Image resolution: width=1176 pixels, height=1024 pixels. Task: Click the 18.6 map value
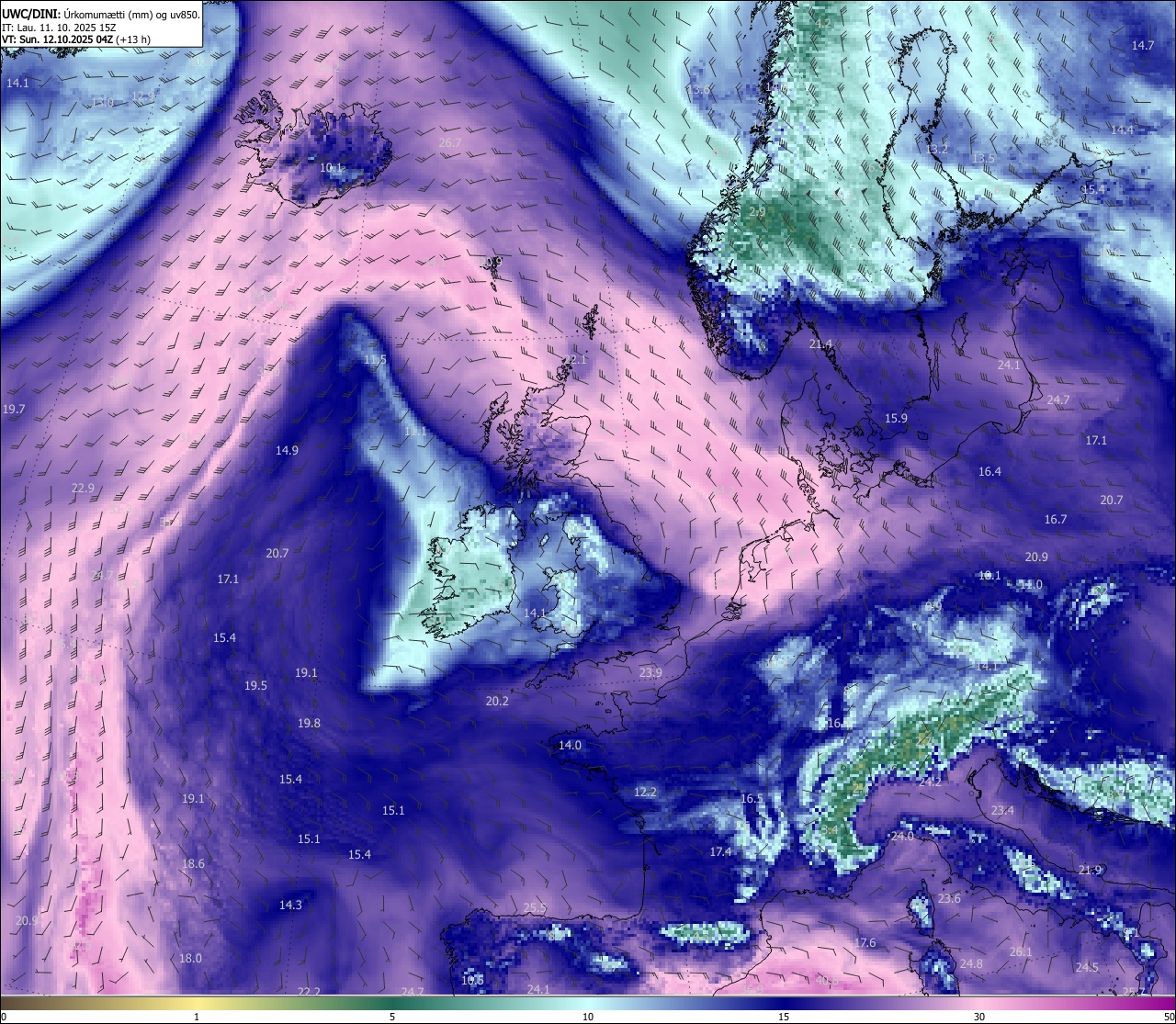[x=193, y=863]
